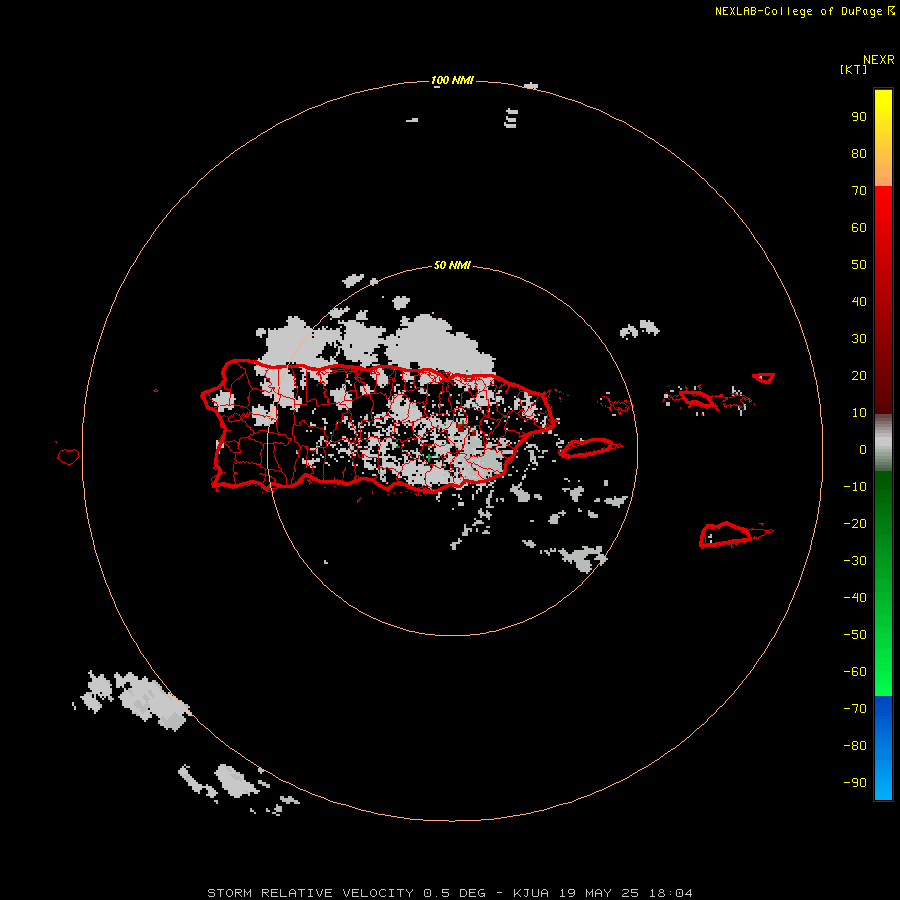Select the 10 value on the velocity scale

tap(859, 413)
